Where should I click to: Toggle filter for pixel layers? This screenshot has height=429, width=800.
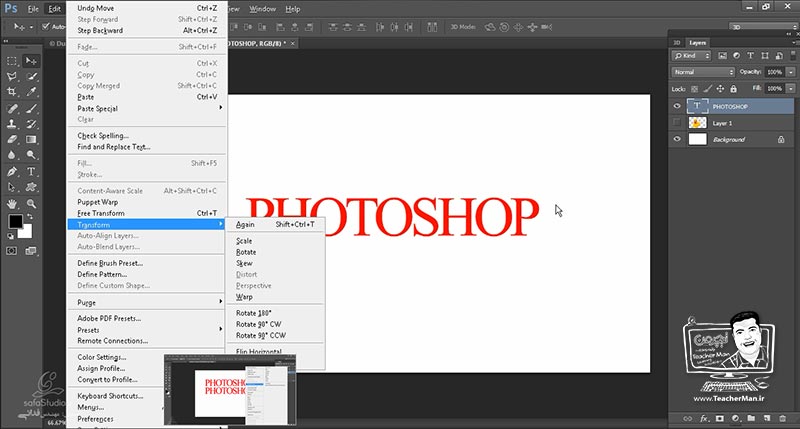(722, 56)
